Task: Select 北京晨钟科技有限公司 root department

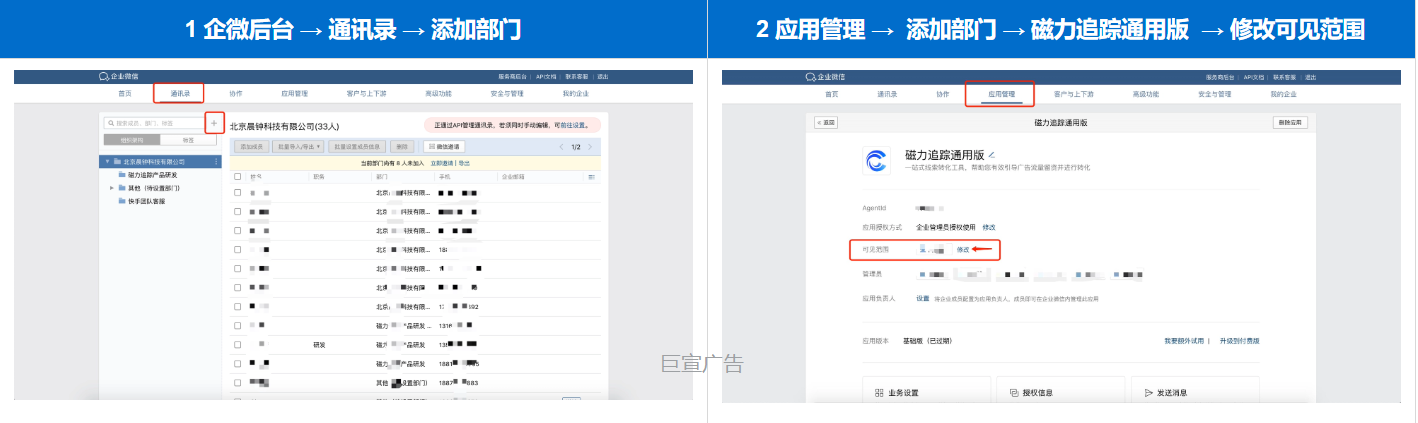Action: (x=160, y=161)
